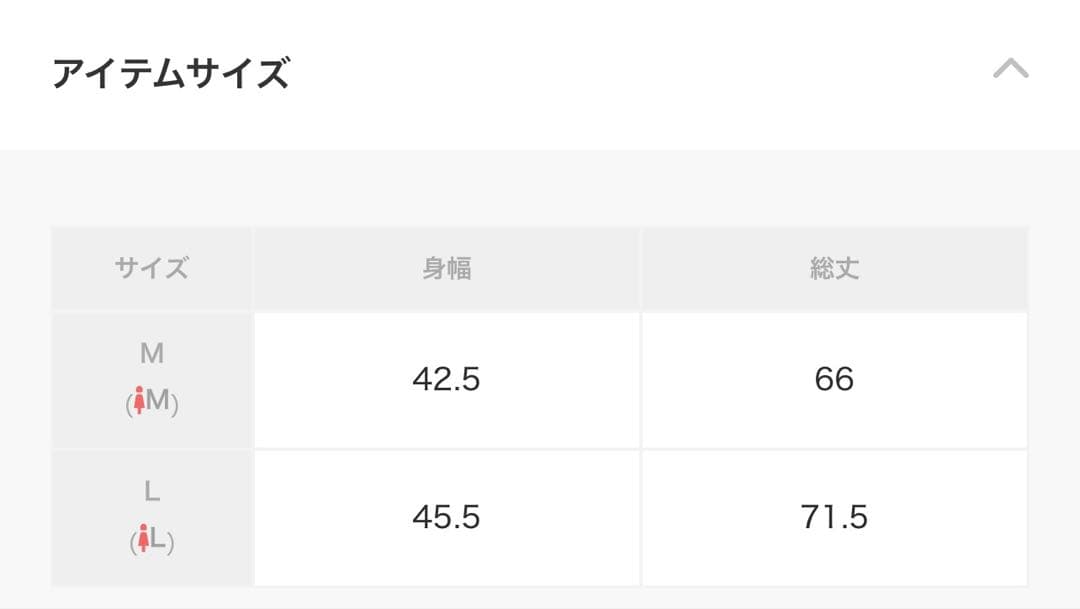
Task: Click the アイテムサイズ heading
Action: pyautogui.click(x=171, y=73)
